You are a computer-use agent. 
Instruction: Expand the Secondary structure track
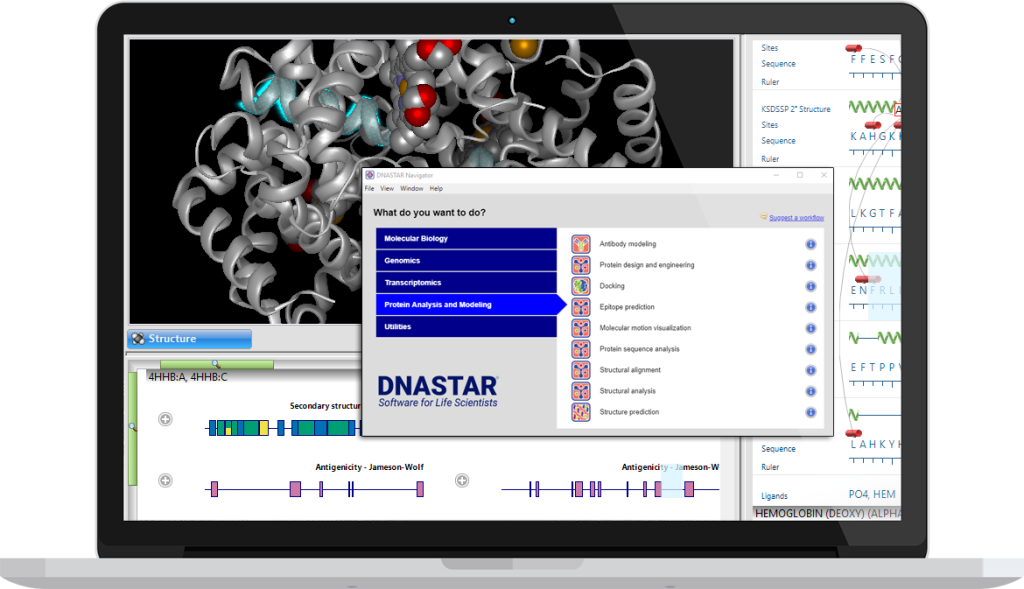pyautogui.click(x=165, y=419)
